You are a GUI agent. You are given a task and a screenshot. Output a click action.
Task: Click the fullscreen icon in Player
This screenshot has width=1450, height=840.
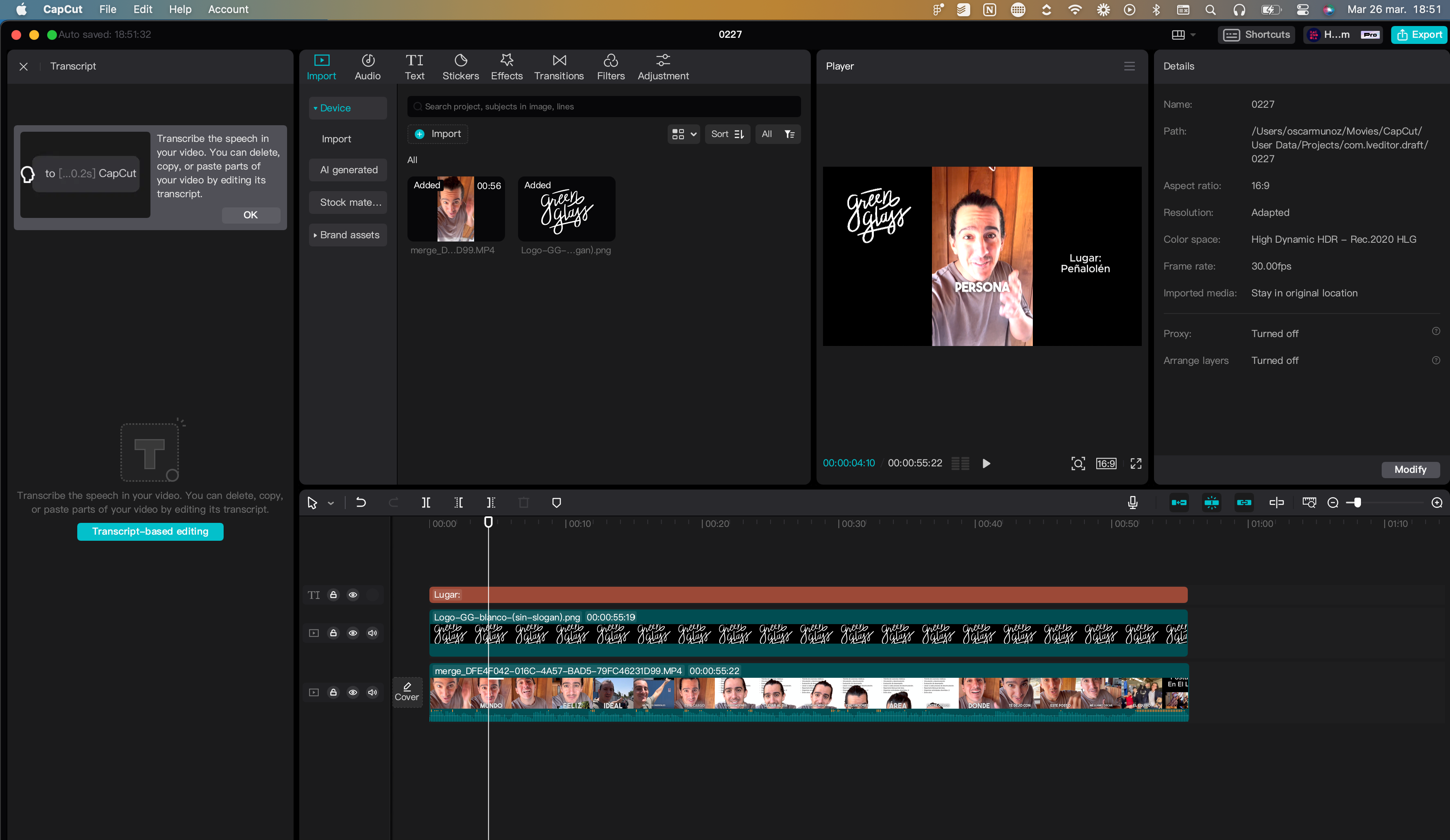click(x=1136, y=463)
